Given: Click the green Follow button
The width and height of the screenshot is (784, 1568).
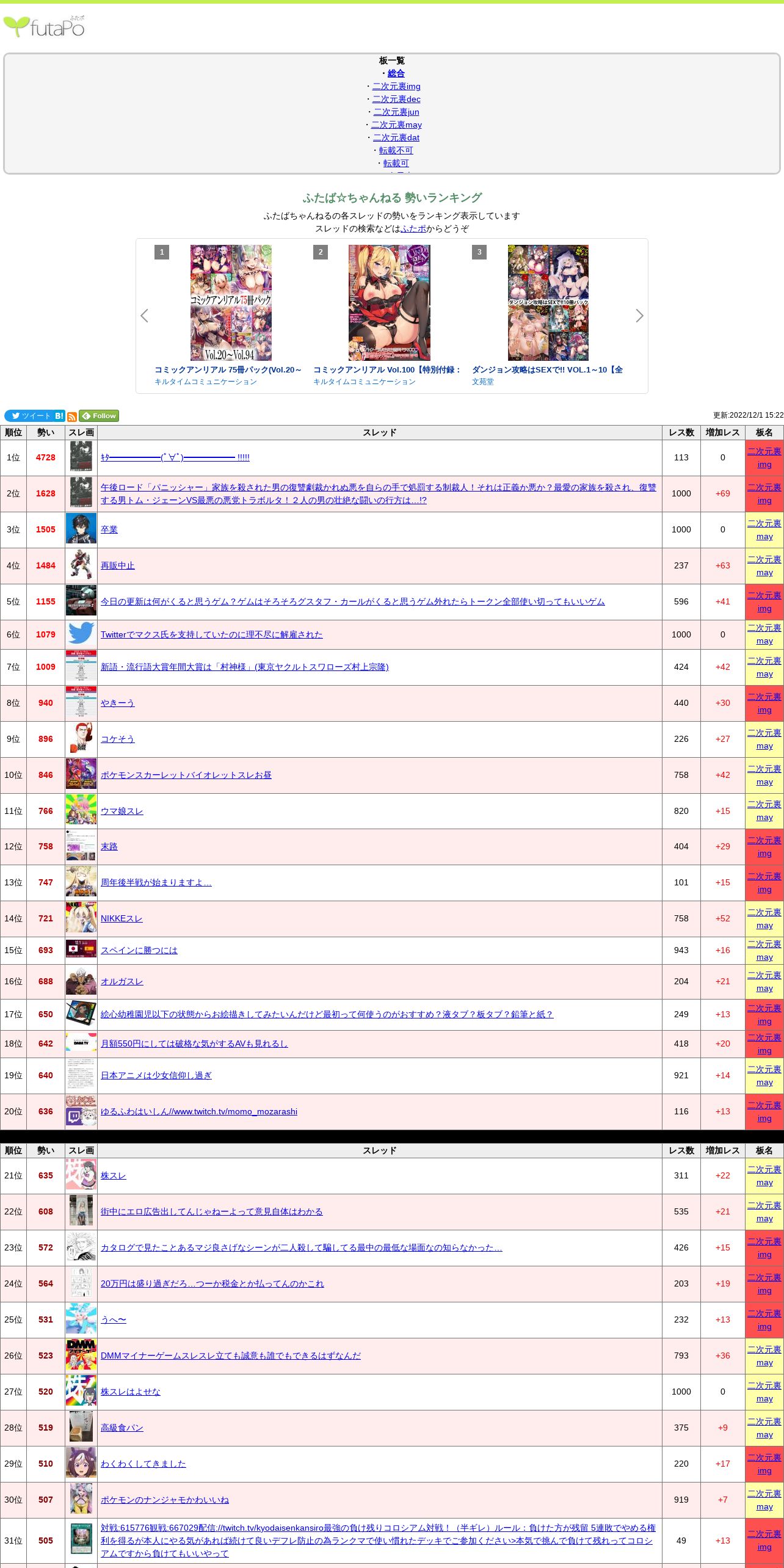Looking at the screenshot, I should [99, 416].
